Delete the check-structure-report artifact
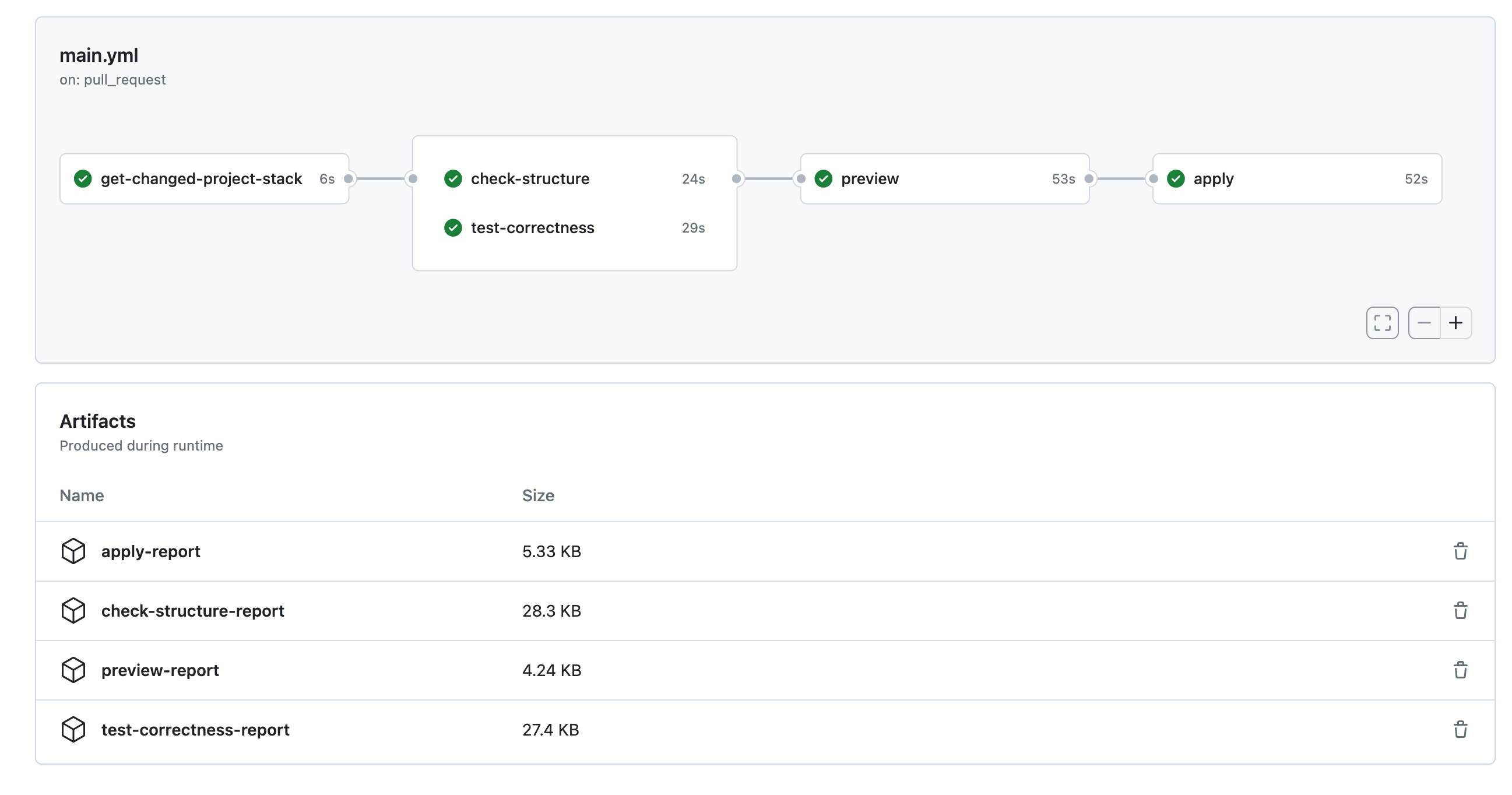 coord(1460,610)
